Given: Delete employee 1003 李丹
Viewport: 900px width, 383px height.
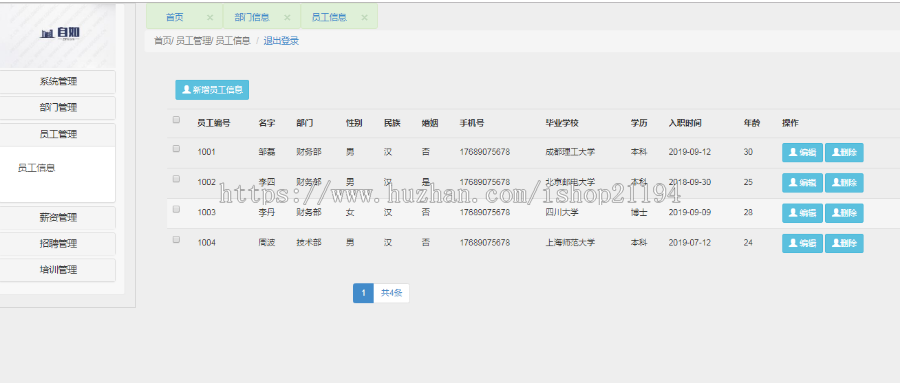Looking at the screenshot, I should tap(844, 213).
